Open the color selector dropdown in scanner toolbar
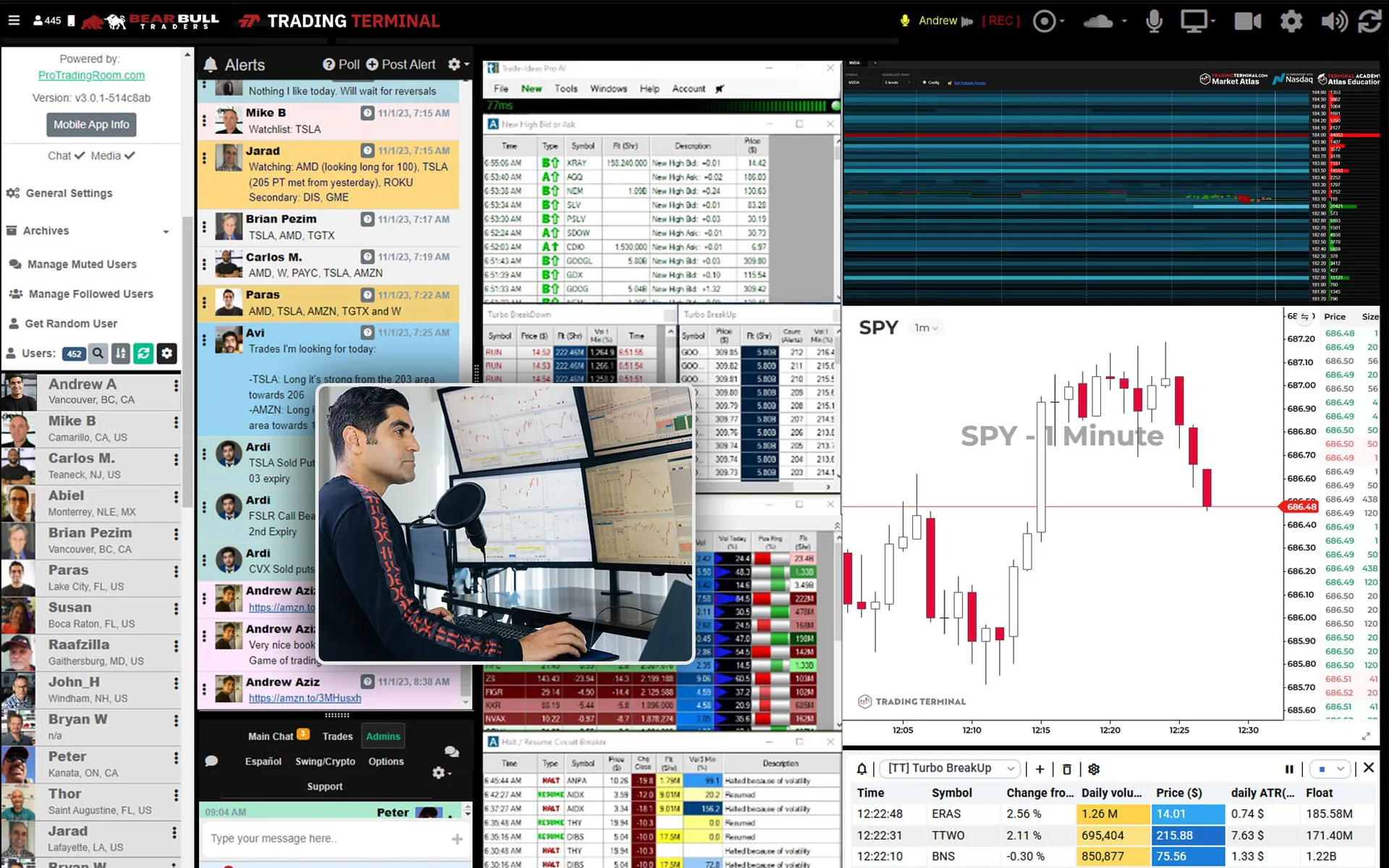 pyautogui.click(x=1330, y=769)
